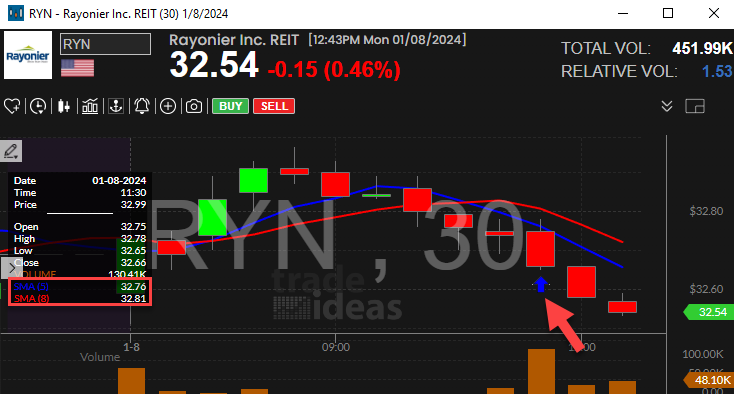Click the RELATIVE VOL value 1.53

coord(717,71)
